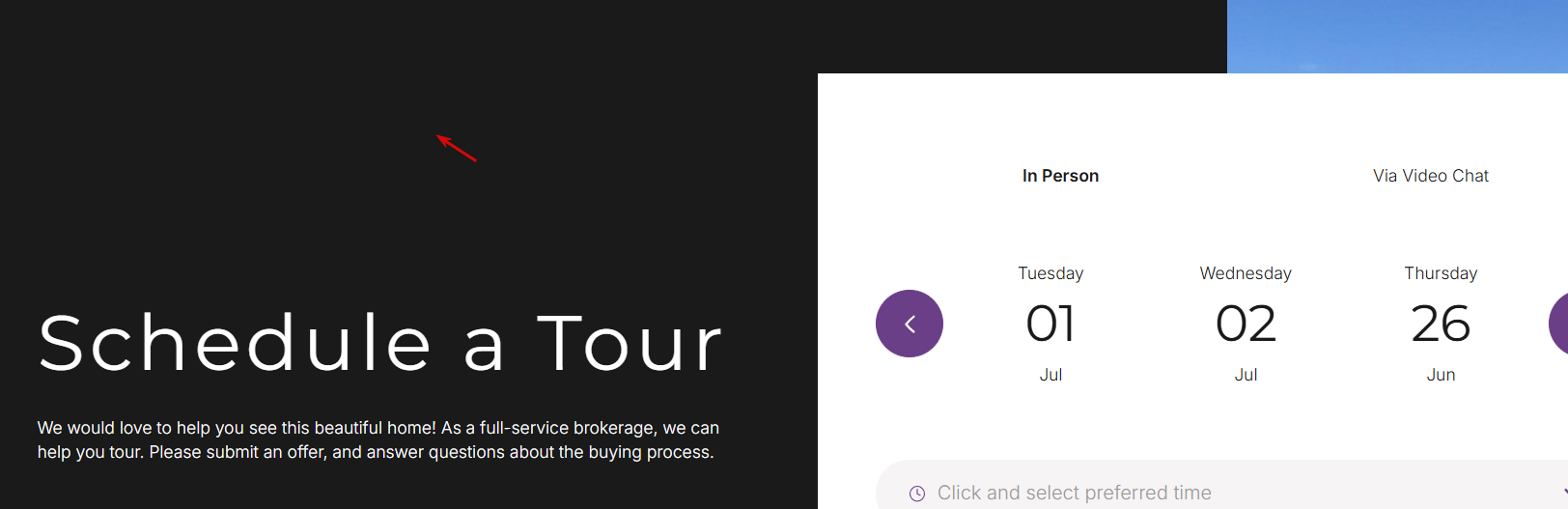The height and width of the screenshot is (509, 1568).
Task: Choose Wednesday 02 Jul as tour date
Action: point(1246,324)
